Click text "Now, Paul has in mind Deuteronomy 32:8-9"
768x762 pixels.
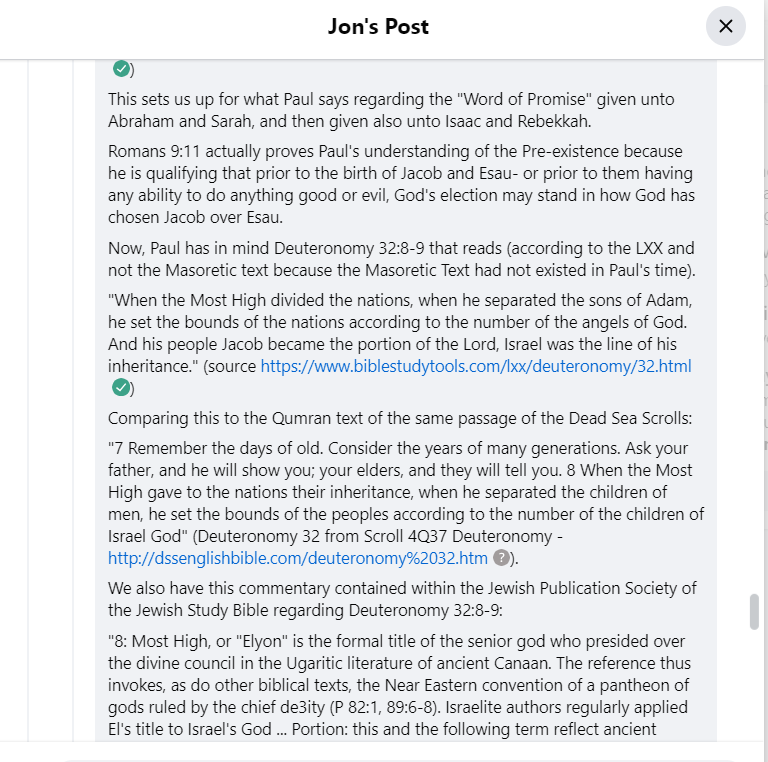(x=266, y=248)
